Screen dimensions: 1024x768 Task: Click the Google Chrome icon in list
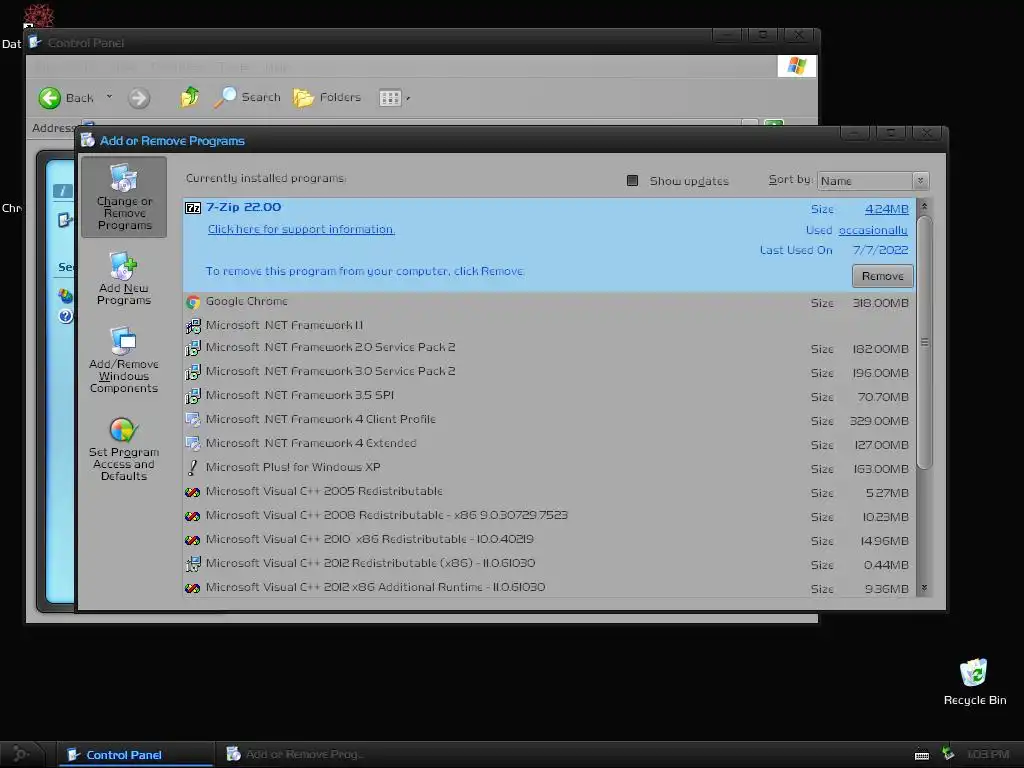tap(193, 302)
